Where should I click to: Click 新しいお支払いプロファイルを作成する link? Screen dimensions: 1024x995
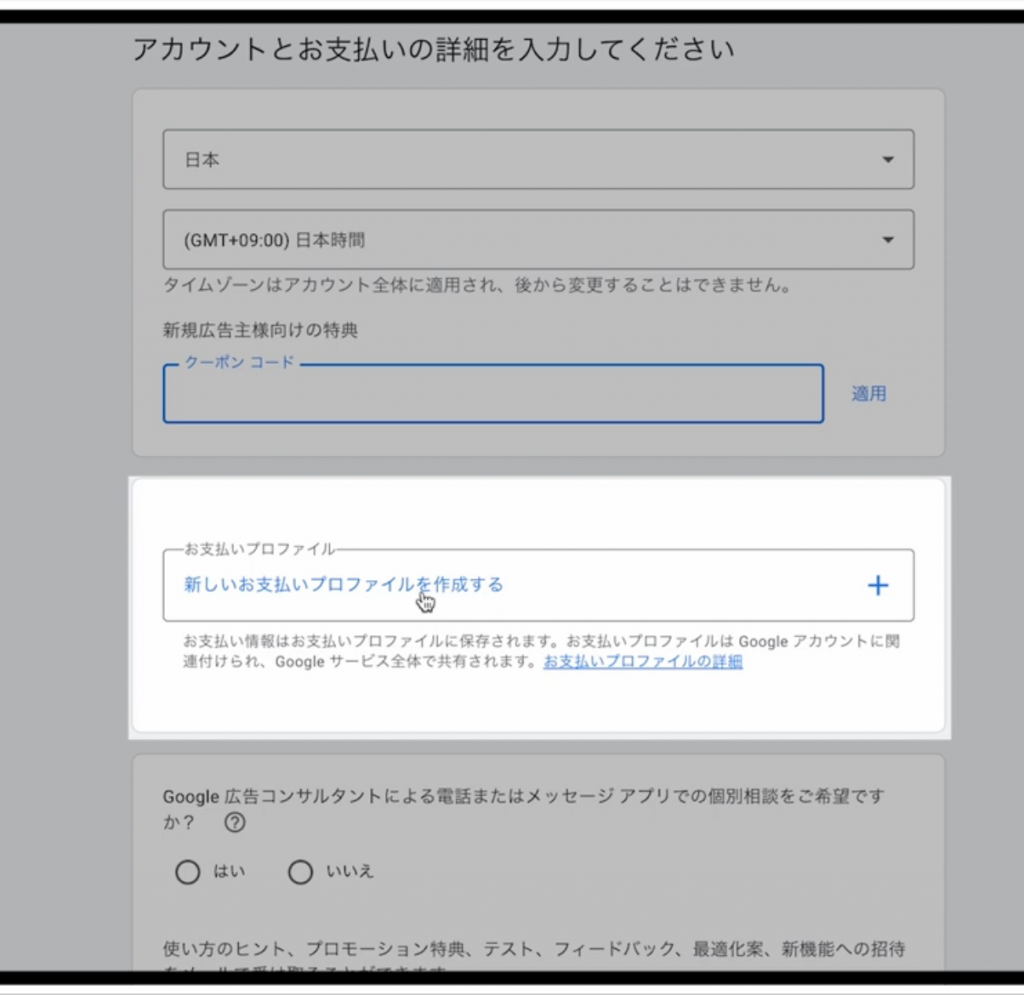tap(344, 584)
